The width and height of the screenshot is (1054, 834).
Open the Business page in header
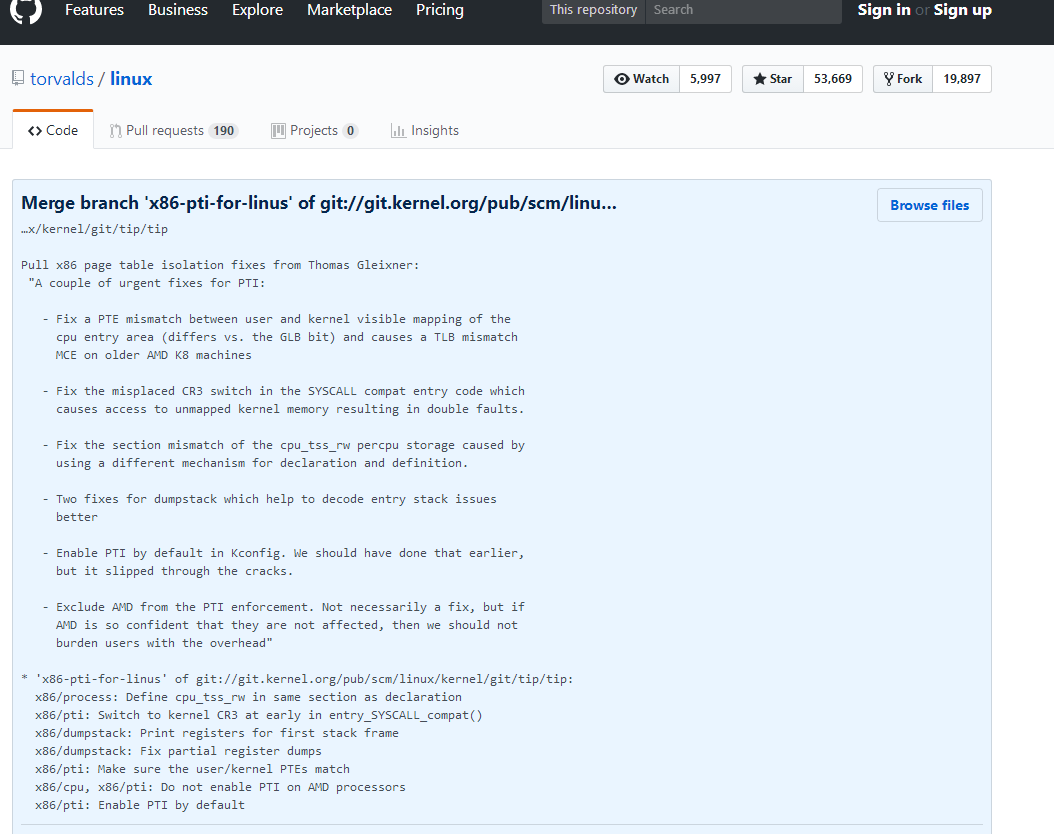[x=178, y=10]
